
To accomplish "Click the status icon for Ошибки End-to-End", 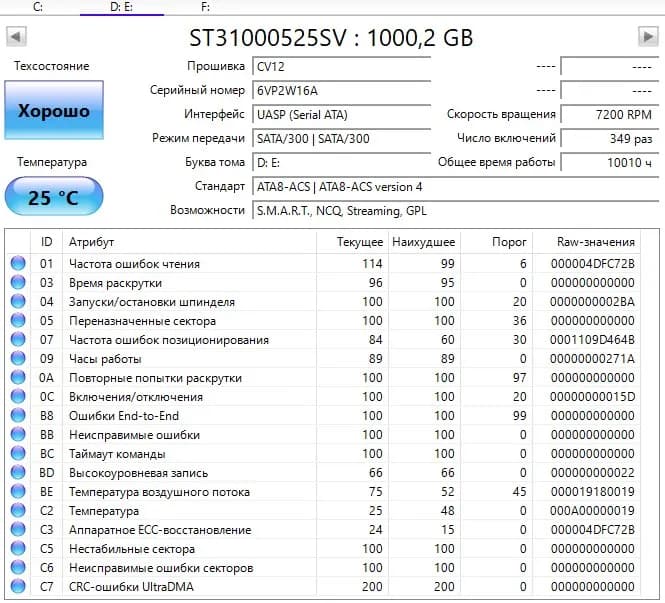I will click(18, 416).
